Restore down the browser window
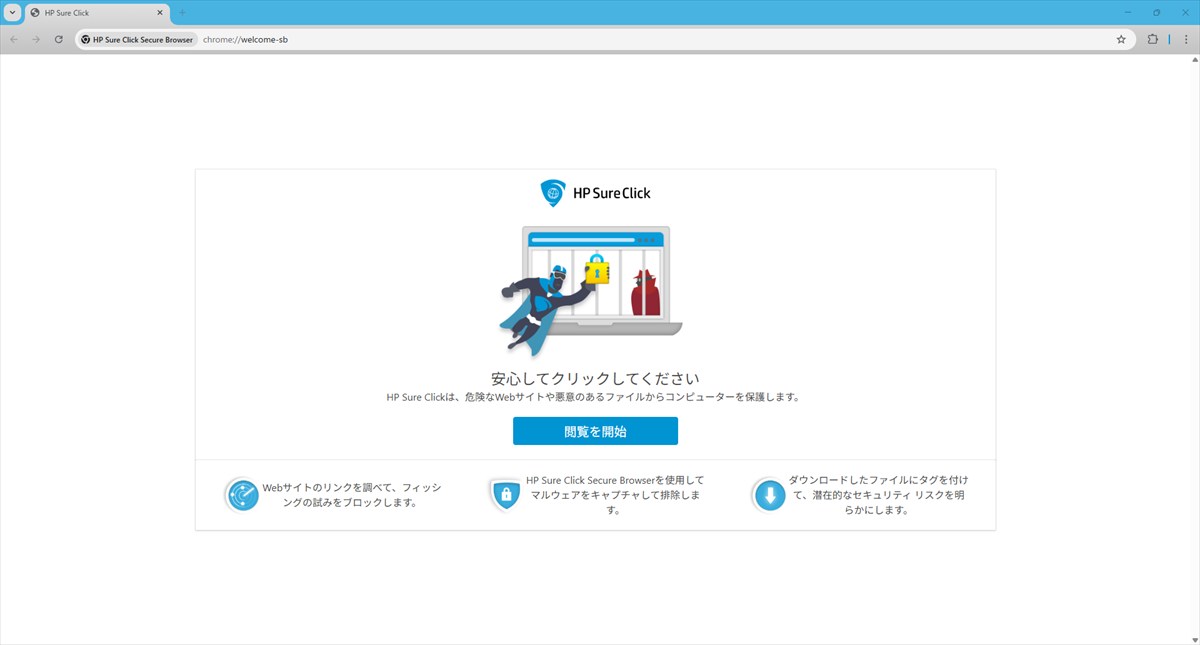Viewport: 1200px width, 645px height. click(x=1157, y=13)
